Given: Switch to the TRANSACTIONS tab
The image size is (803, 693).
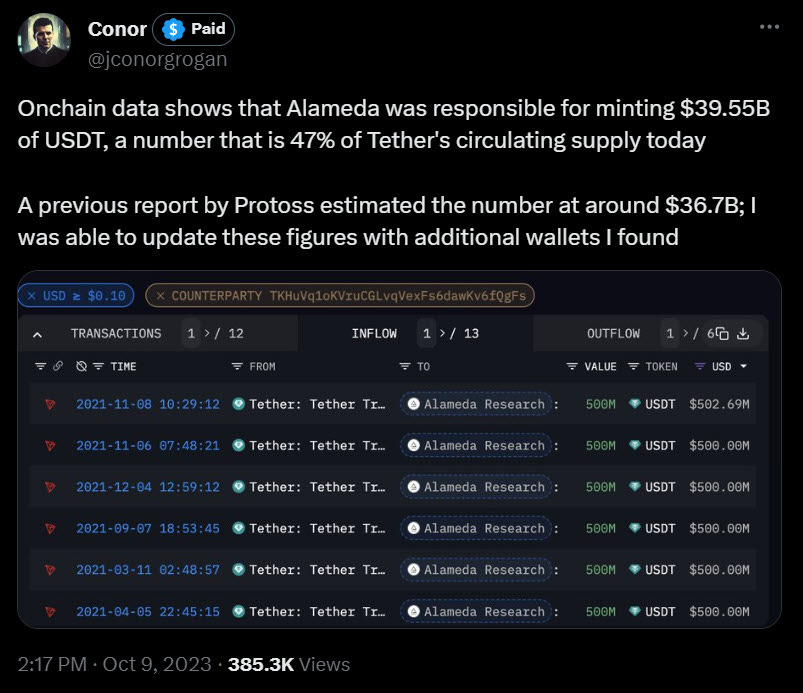Looking at the screenshot, I should tap(116, 333).
